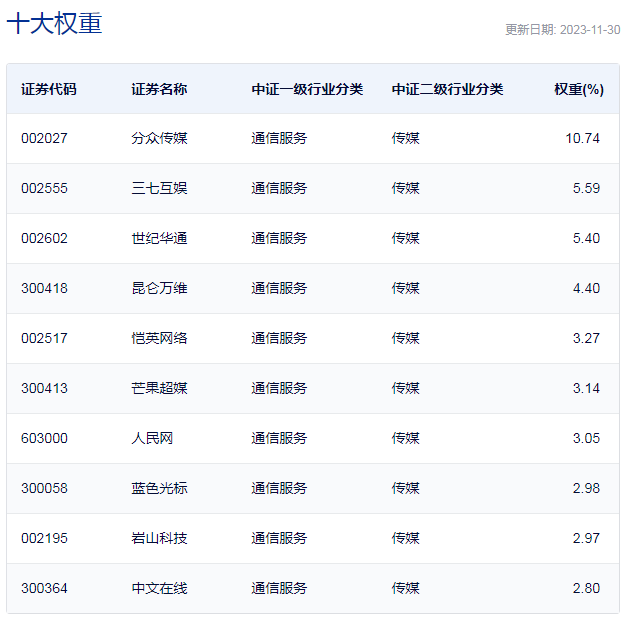Click weight value 10.74
This screenshot has width=628, height=622.
coord(582,138)
